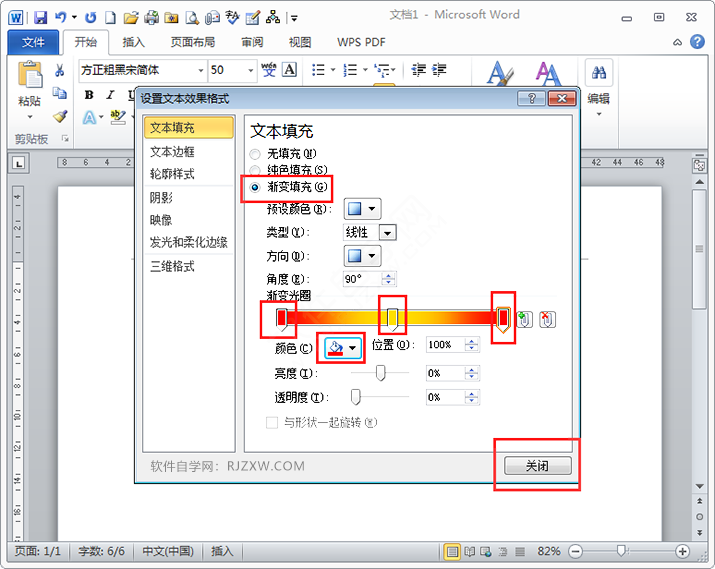Select 映像 category in dialog
715x569 pixels.
(189, 220)
